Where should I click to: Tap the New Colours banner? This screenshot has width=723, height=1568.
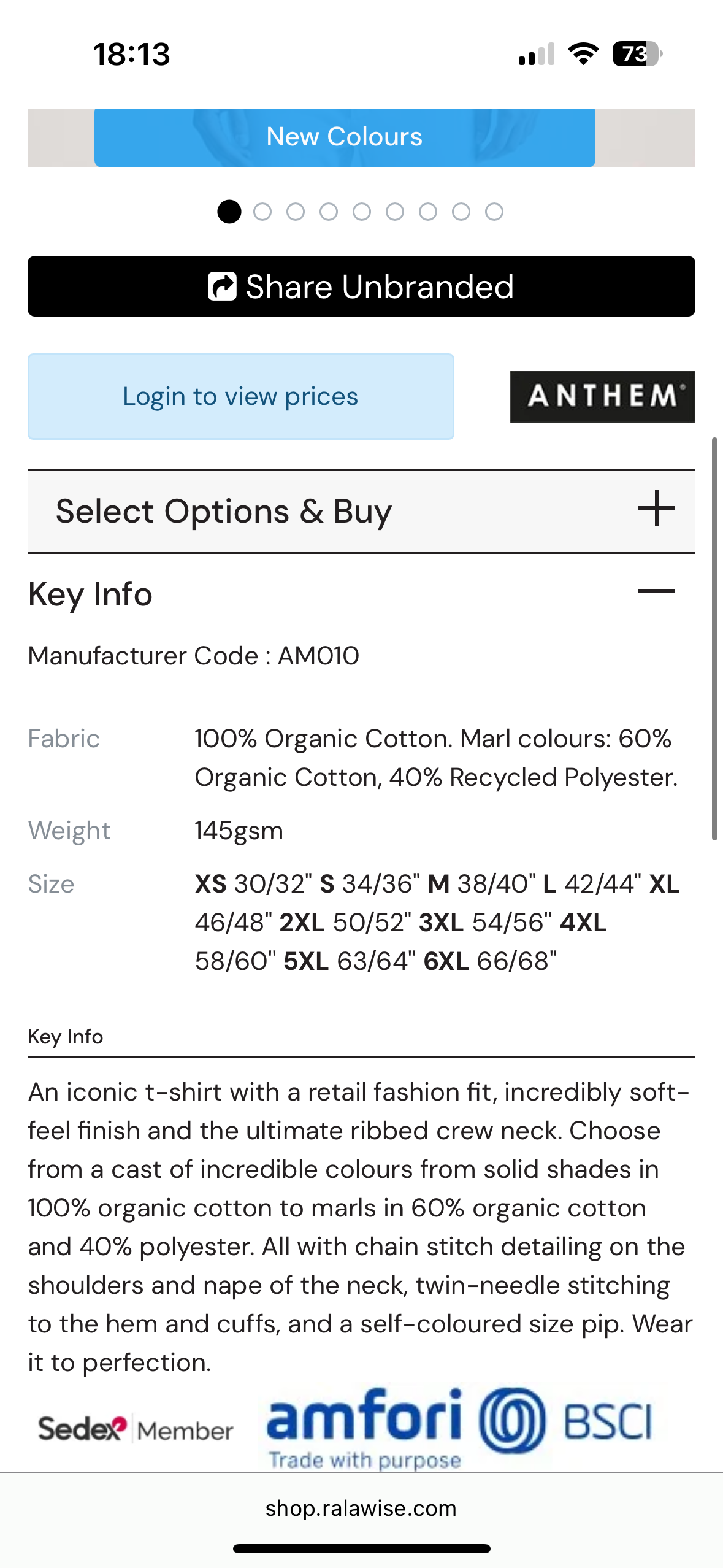pyautogui.click(x=345, y=137)
